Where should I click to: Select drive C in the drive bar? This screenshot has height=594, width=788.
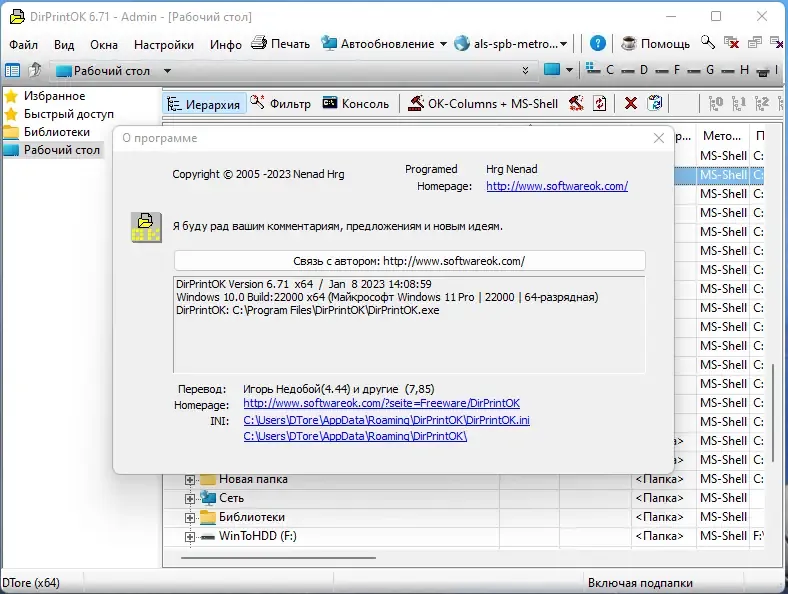(600, 70)
